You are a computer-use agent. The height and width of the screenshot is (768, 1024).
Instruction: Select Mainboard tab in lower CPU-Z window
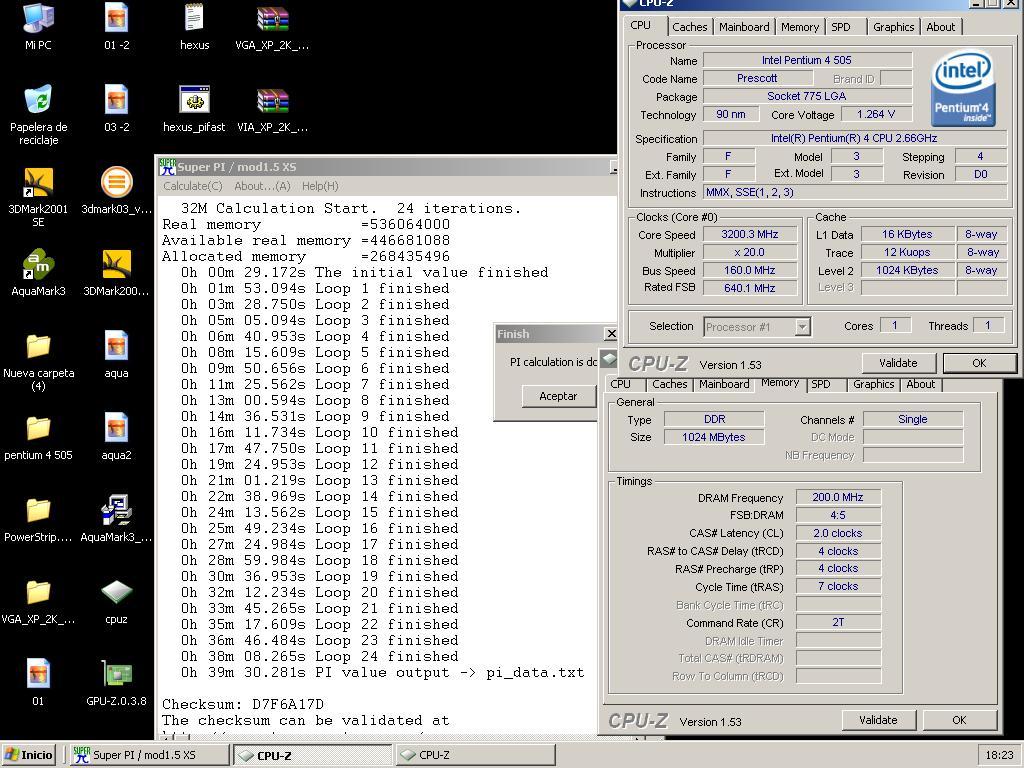724,384
